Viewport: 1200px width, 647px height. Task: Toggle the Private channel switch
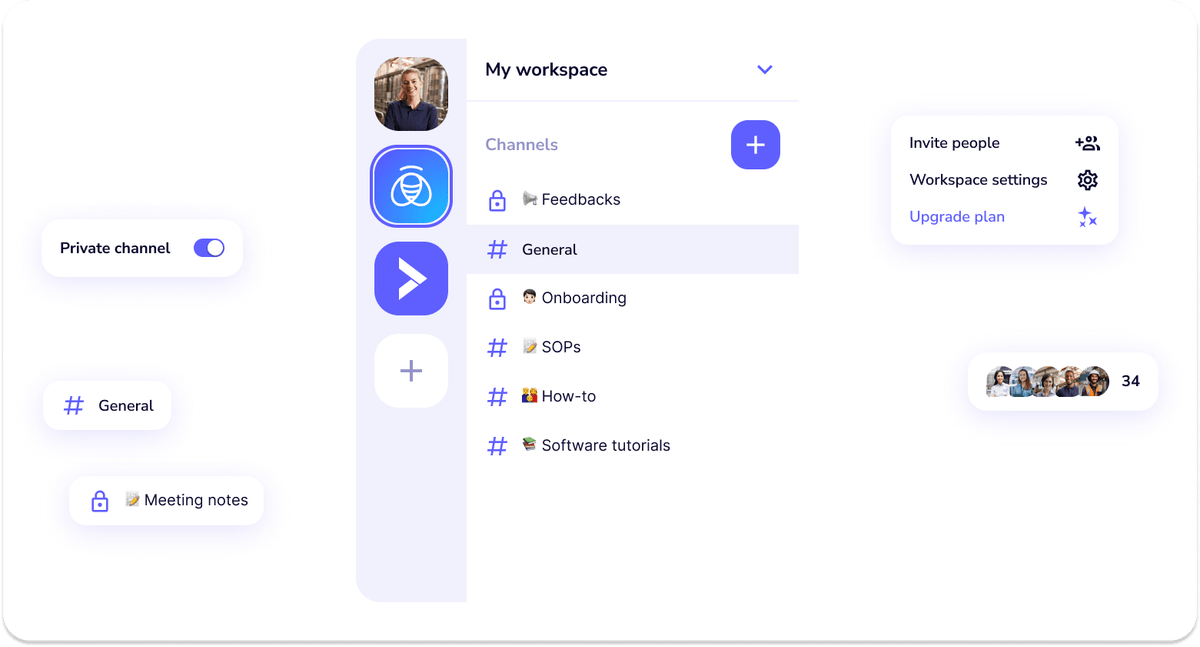pos(209,247)
